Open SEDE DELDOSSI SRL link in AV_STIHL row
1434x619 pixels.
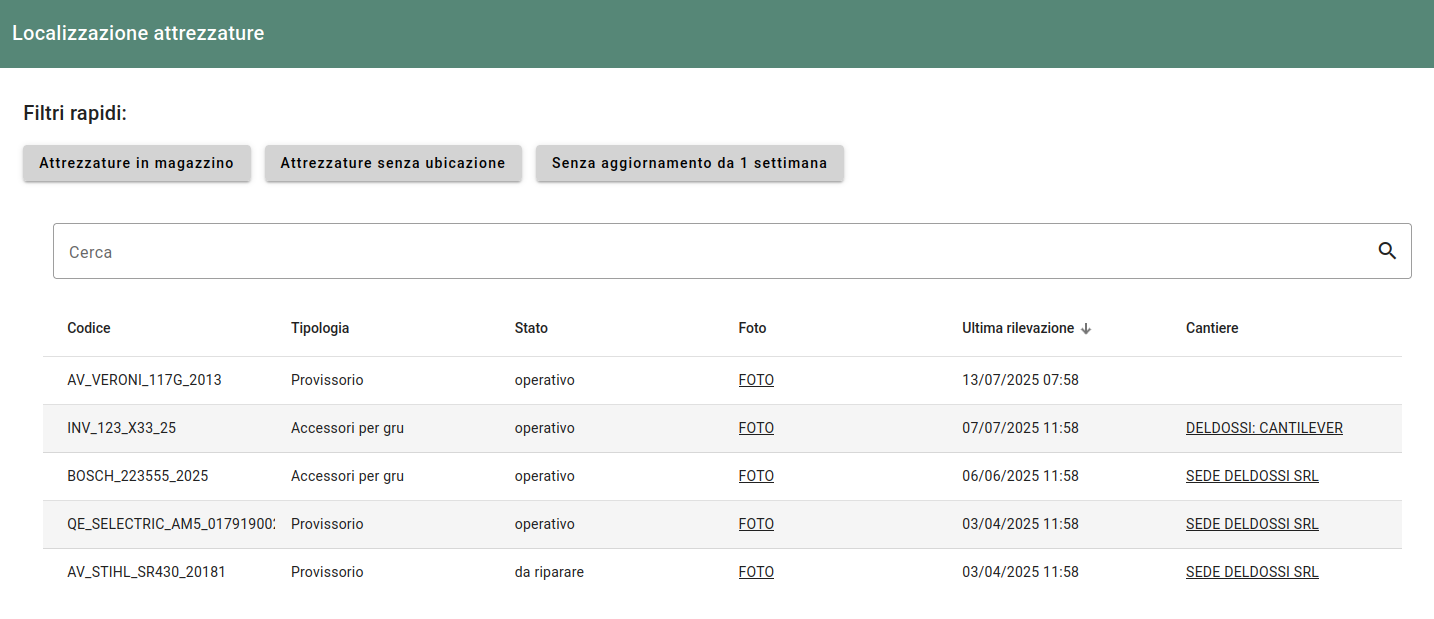tap(1252, 572)
